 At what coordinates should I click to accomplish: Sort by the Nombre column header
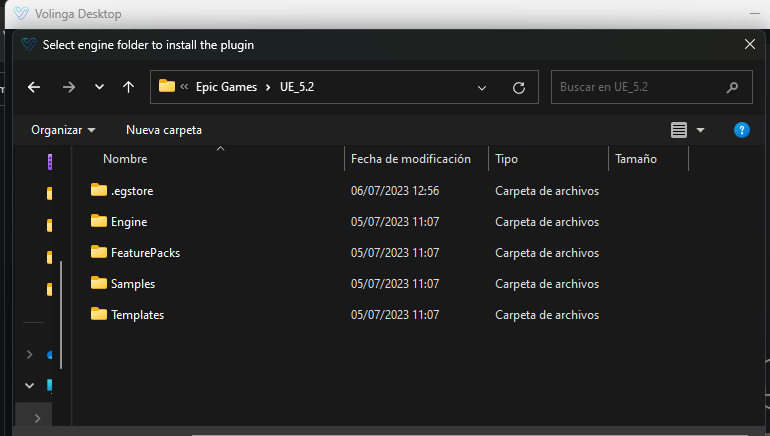tap(125, 159)
